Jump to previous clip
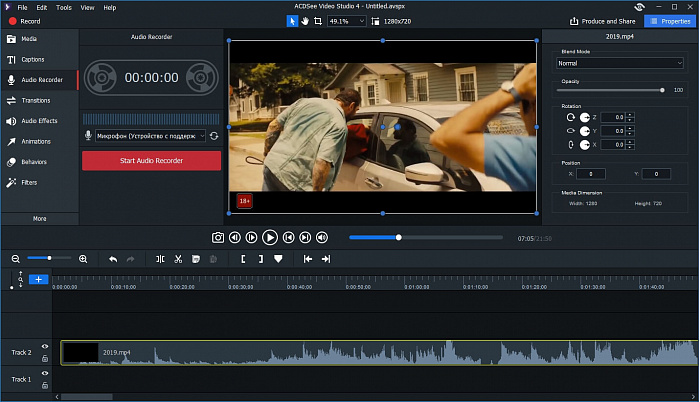Viewport: 700px width, 402px height. pyautogui.click(x=288, y=238)
